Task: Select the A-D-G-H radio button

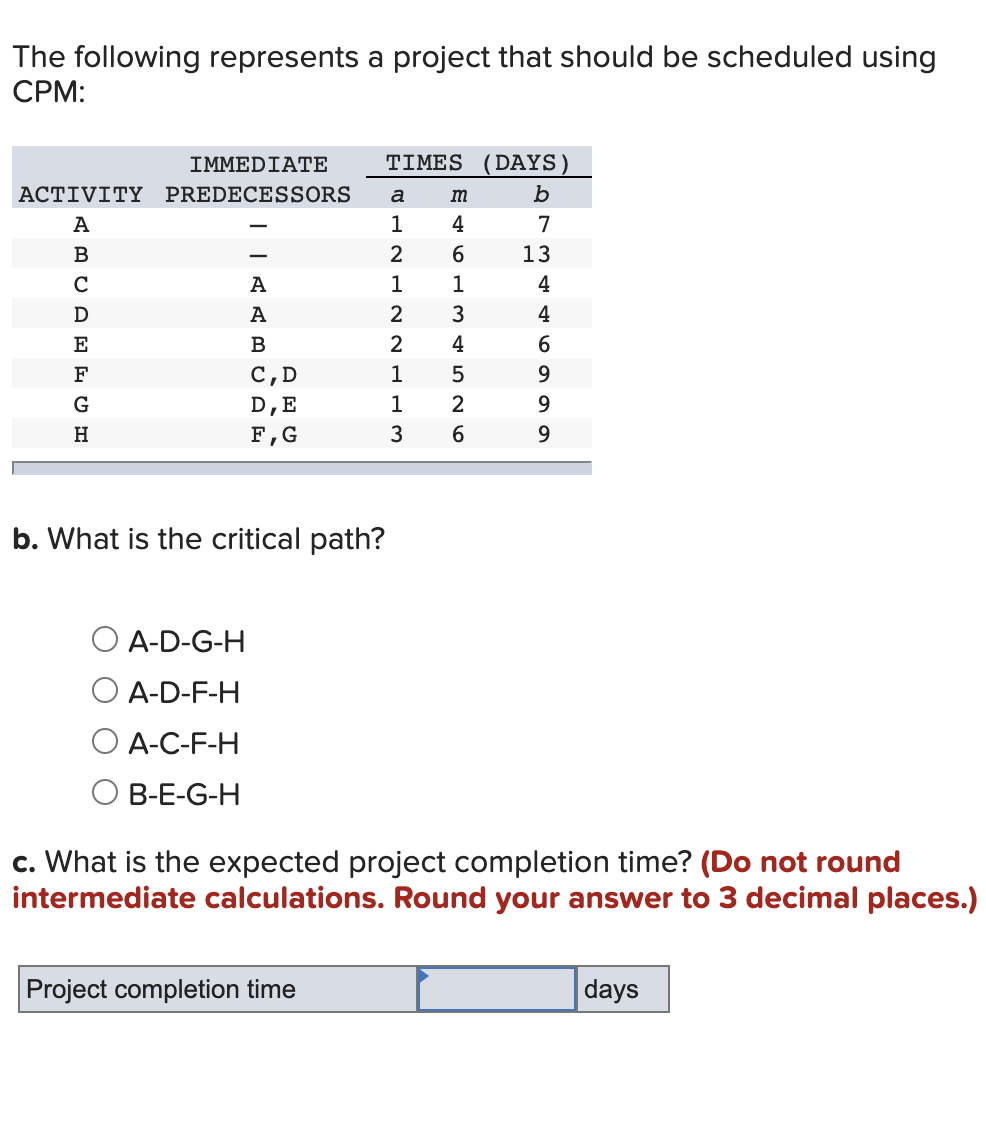Action: (x=104, y=640)
